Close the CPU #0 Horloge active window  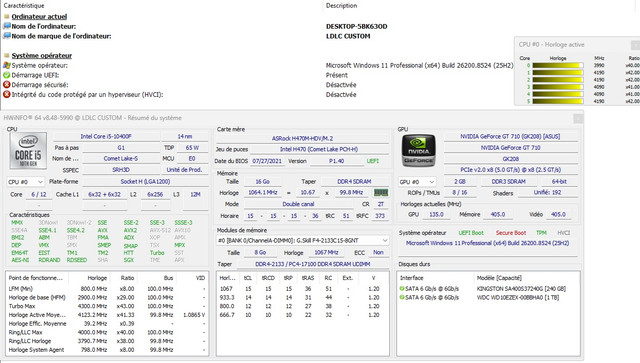(x=636, y=45)
